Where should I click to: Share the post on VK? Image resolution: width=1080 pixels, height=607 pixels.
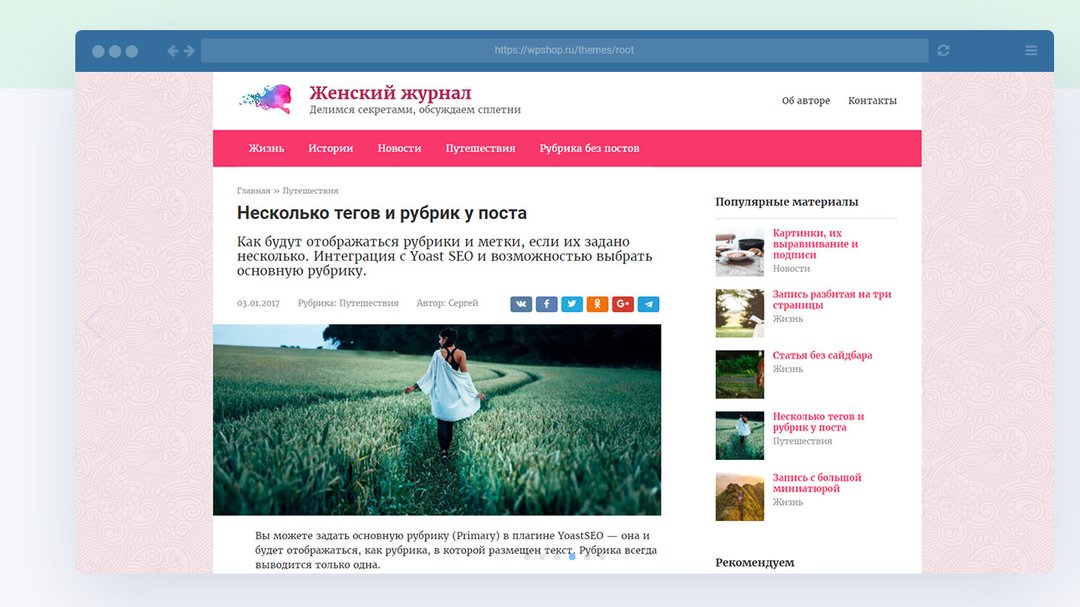pyautogui.click(x=521, y=304)
